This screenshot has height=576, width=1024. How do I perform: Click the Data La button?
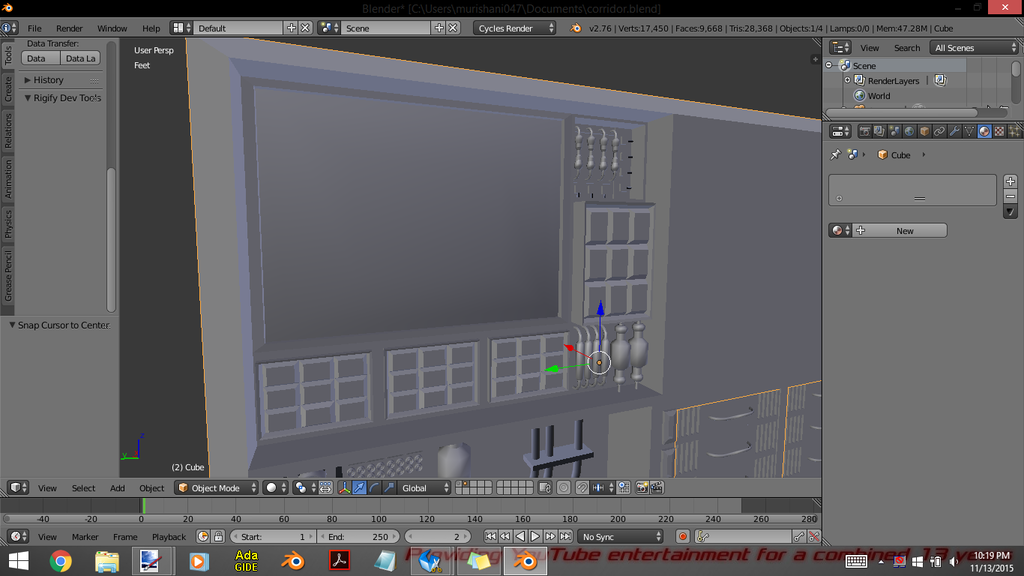80,58
